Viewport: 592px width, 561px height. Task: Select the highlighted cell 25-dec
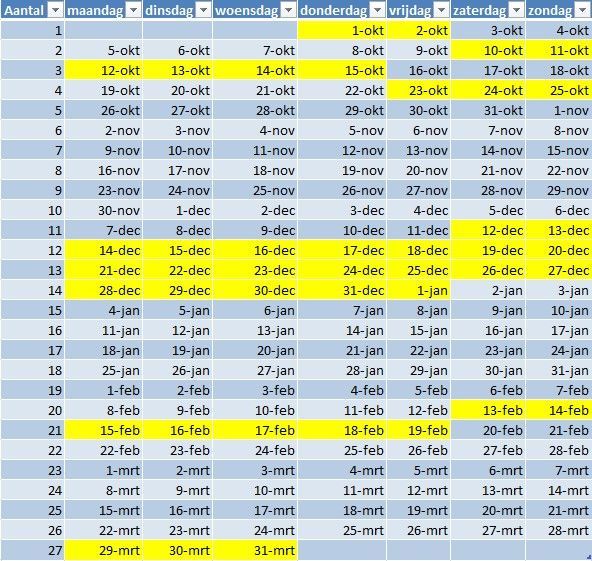(x=419, y=270)
